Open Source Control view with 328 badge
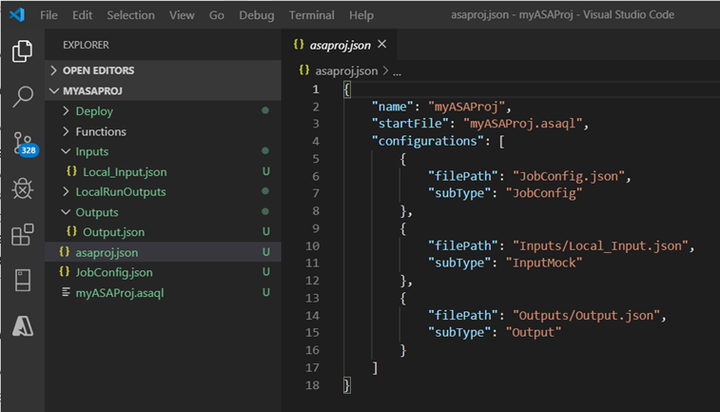 pyautogui.click(x=22, y=143)
